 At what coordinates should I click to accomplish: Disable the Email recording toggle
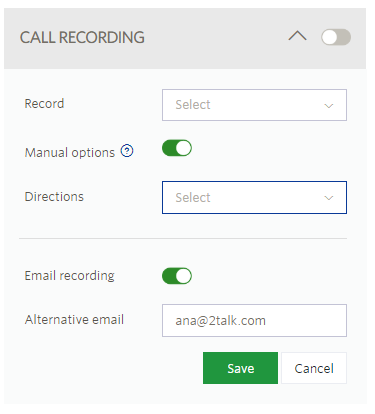click(x=177, y=276)
